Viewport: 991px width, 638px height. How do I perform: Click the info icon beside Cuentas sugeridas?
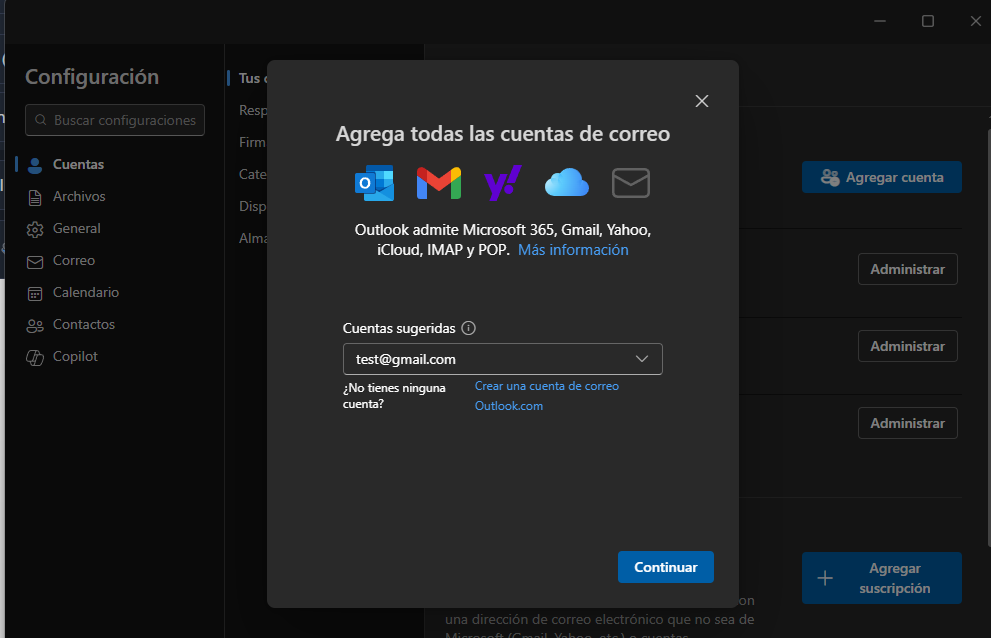click(x=468, y=328)
